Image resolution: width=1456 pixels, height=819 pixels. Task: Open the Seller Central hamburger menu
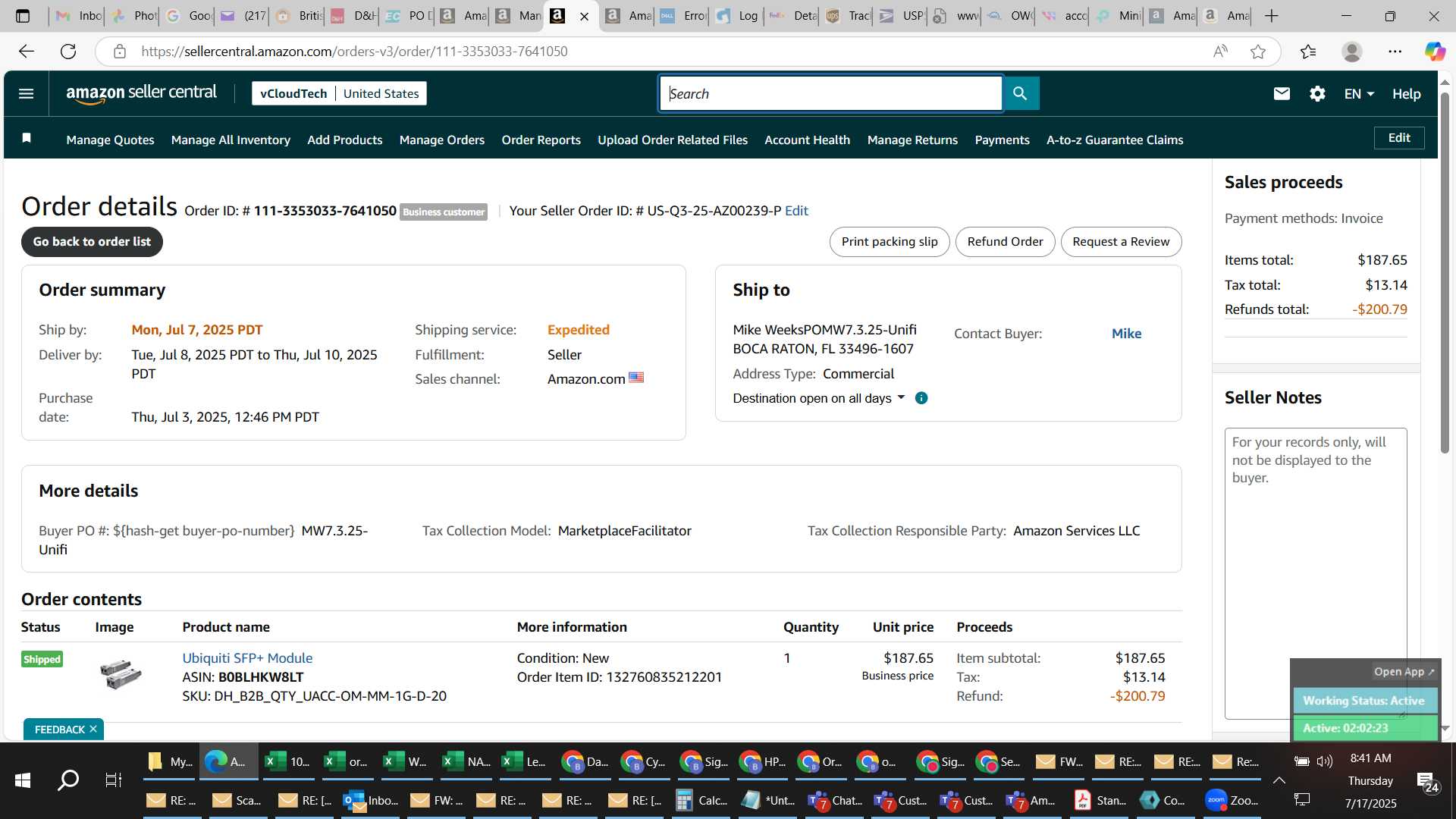tap(26, 93)
